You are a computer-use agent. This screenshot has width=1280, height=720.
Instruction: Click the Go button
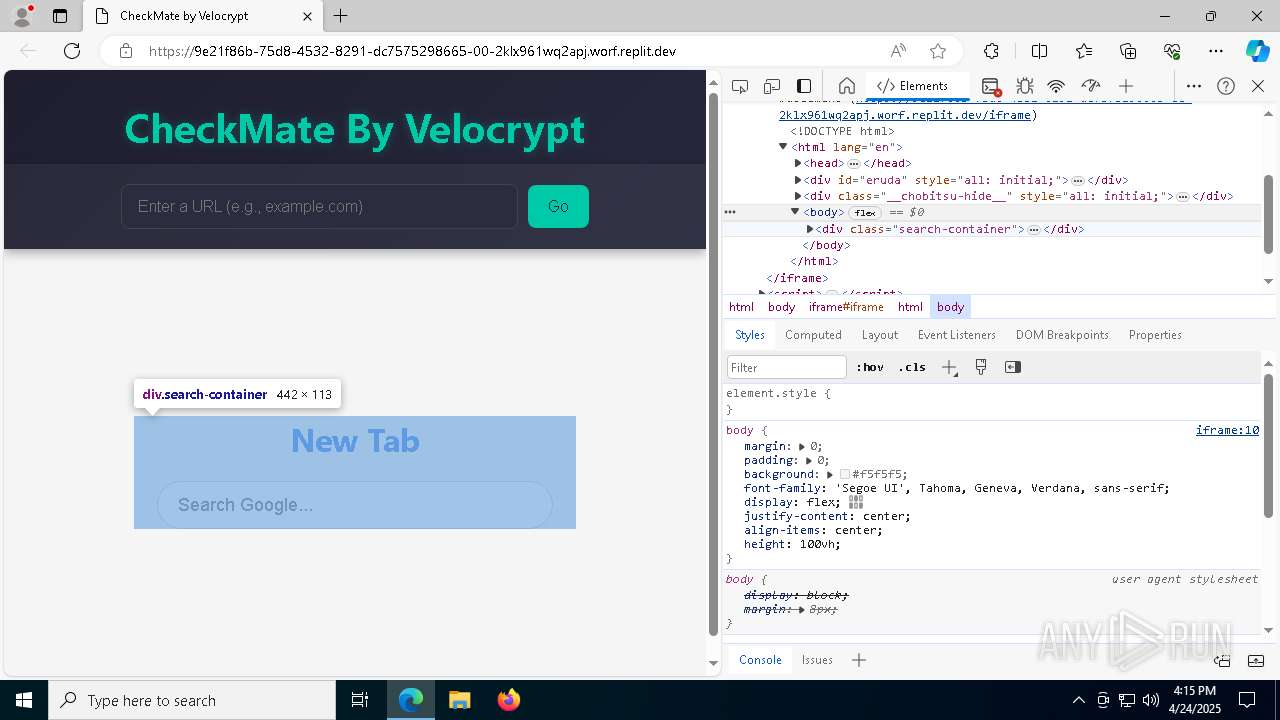(x=558, y=206)
